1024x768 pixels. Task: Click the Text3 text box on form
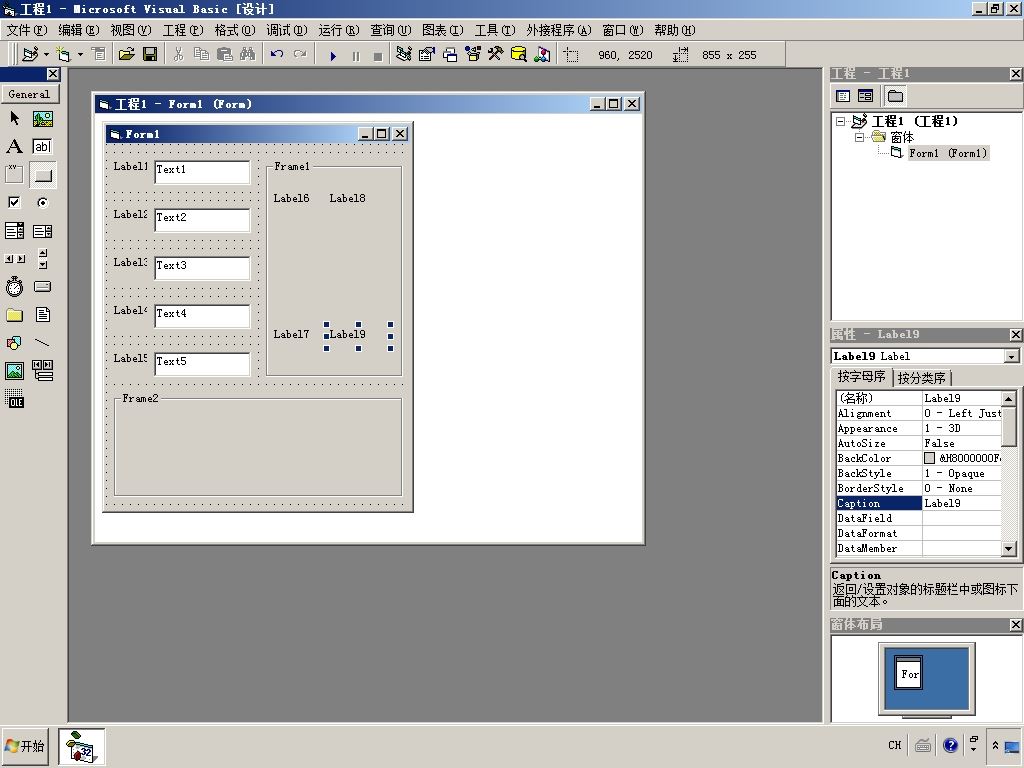(202, 268)
